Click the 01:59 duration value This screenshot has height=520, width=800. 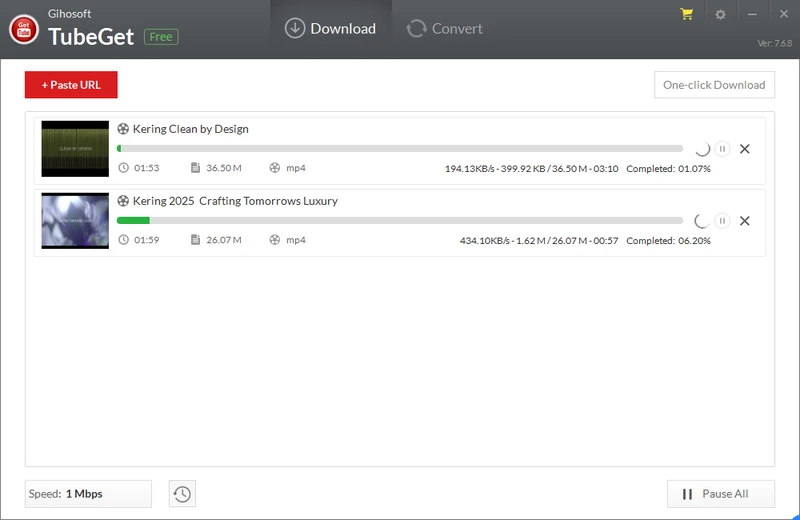point(146,239)
